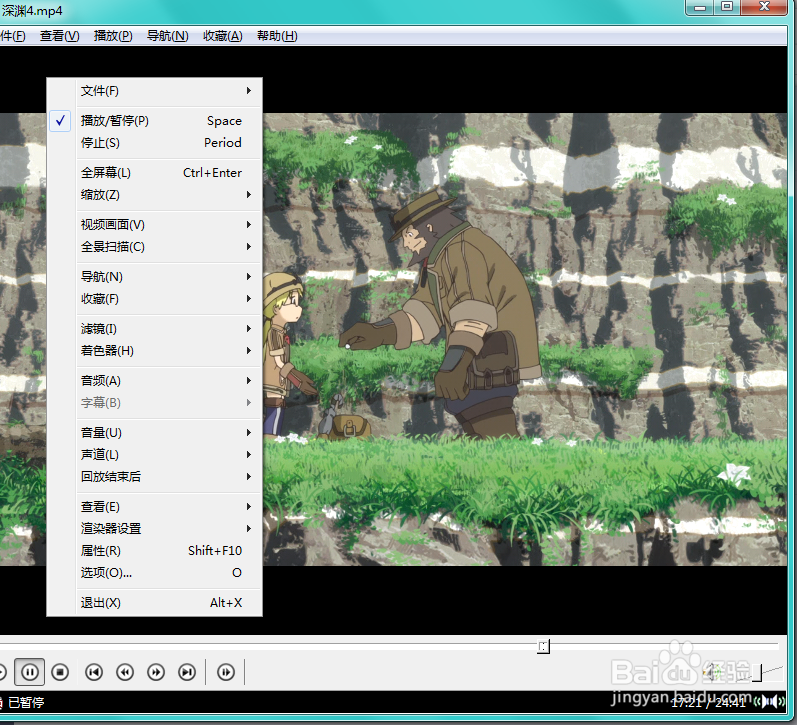Open the 着色器(H) shaders submenu
The image size is (797, 725).
tap(155, 351)
